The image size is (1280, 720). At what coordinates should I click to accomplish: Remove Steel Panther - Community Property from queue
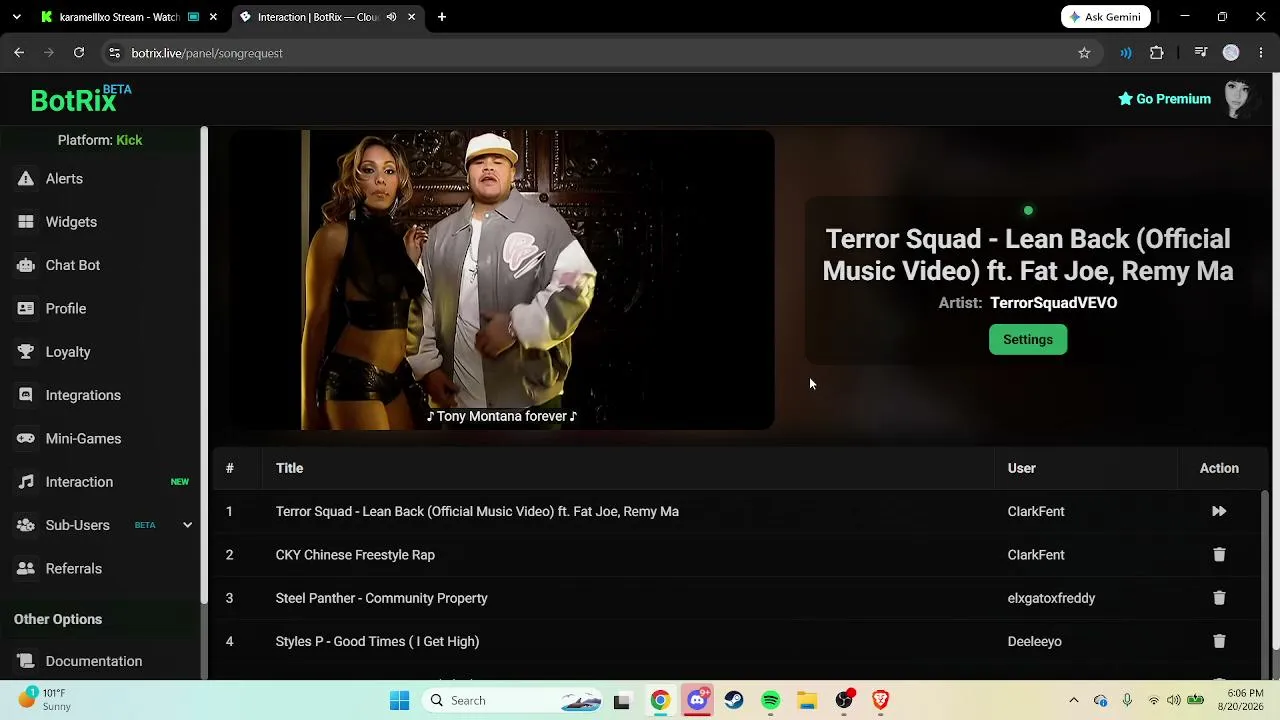[1219, 598]
